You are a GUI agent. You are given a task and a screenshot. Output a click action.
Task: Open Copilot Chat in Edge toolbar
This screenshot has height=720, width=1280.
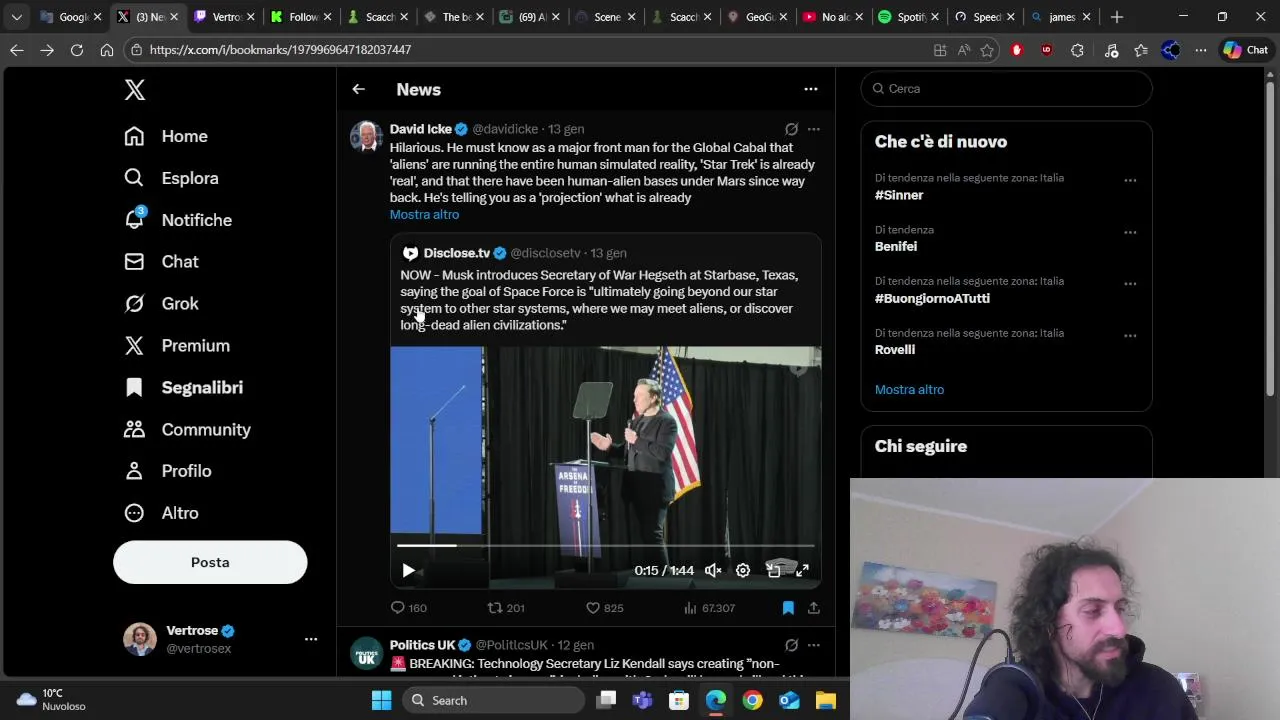(x=1246, y=50)
